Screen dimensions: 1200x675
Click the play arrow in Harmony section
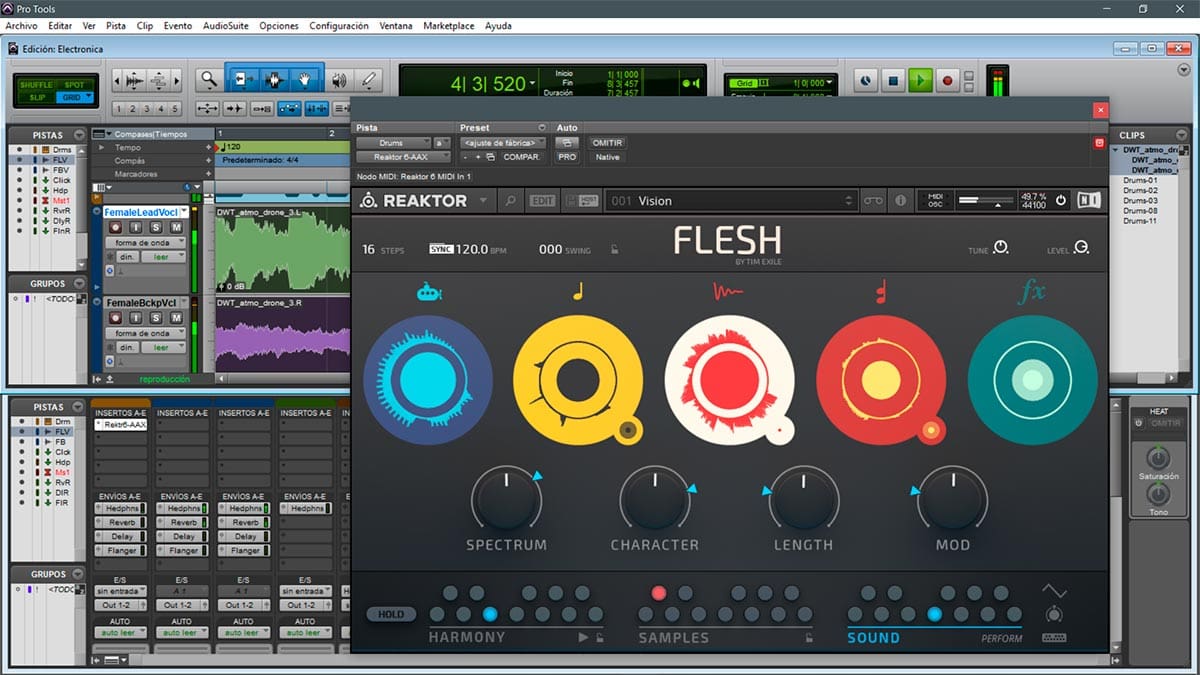583,637
